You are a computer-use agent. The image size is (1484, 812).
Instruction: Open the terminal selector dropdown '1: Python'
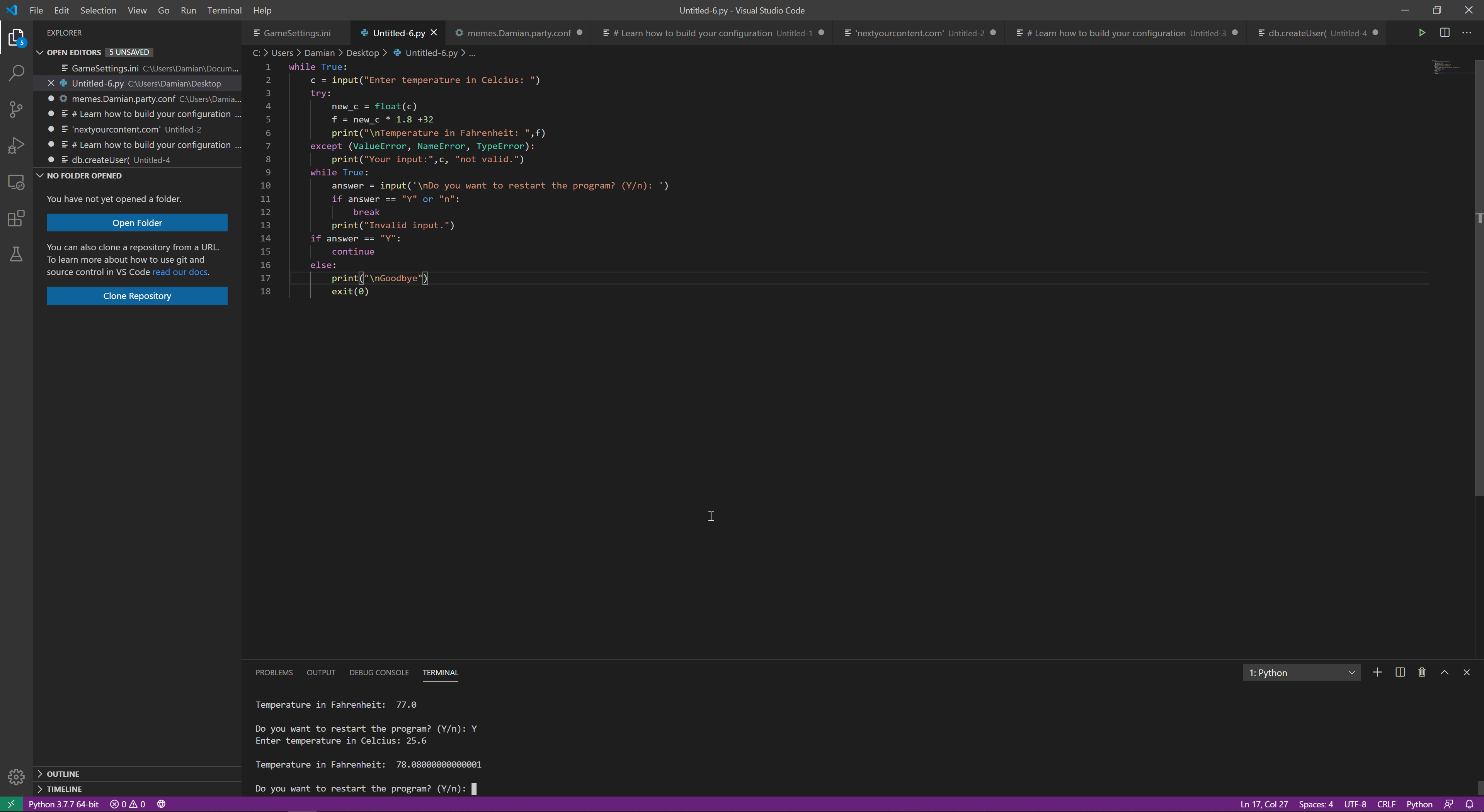click(1301, 673)
